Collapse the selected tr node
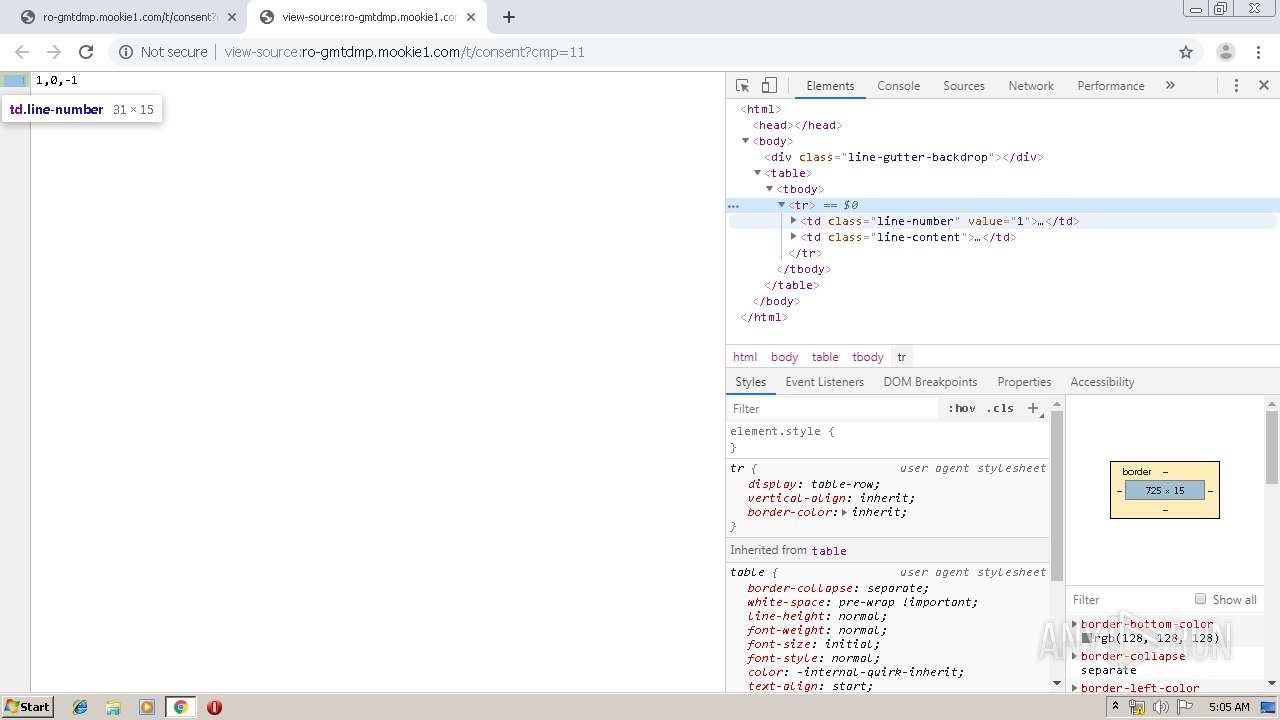This screenshot has width=1280, height=720. click(x=782, y=205)
